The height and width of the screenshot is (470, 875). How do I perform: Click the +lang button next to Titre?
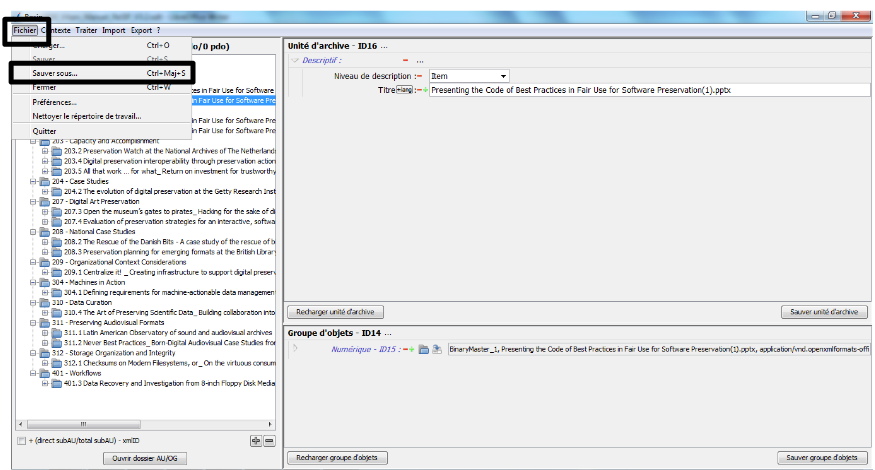tap(404, 90)
